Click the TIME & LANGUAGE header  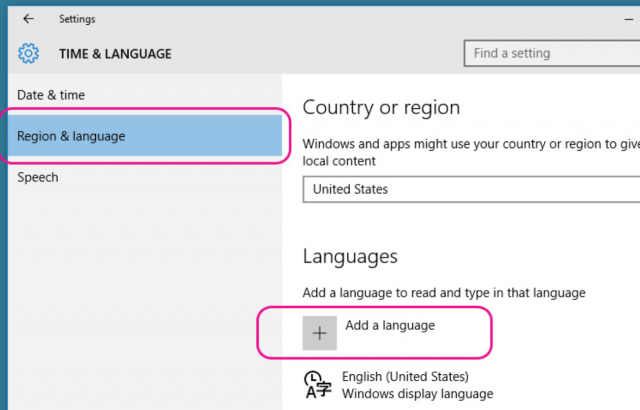(115, 54)
